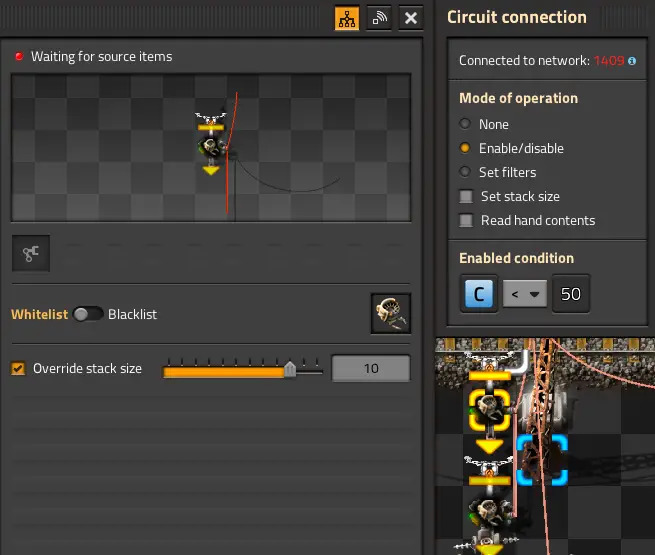Select the blue-highlighted power pole on map
Screen dimensions: 655x555
tap(542, 460)
